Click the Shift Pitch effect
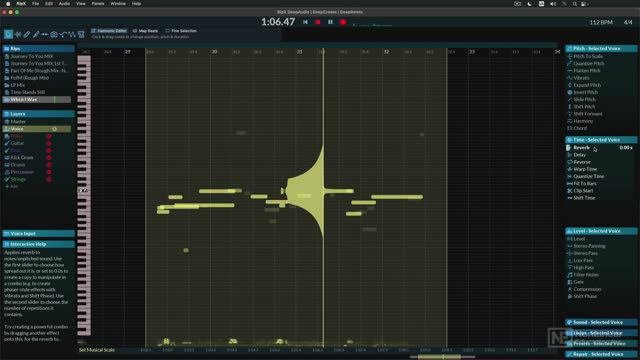The width and height of the screenshot is (640, 360). tap(584, 107)
